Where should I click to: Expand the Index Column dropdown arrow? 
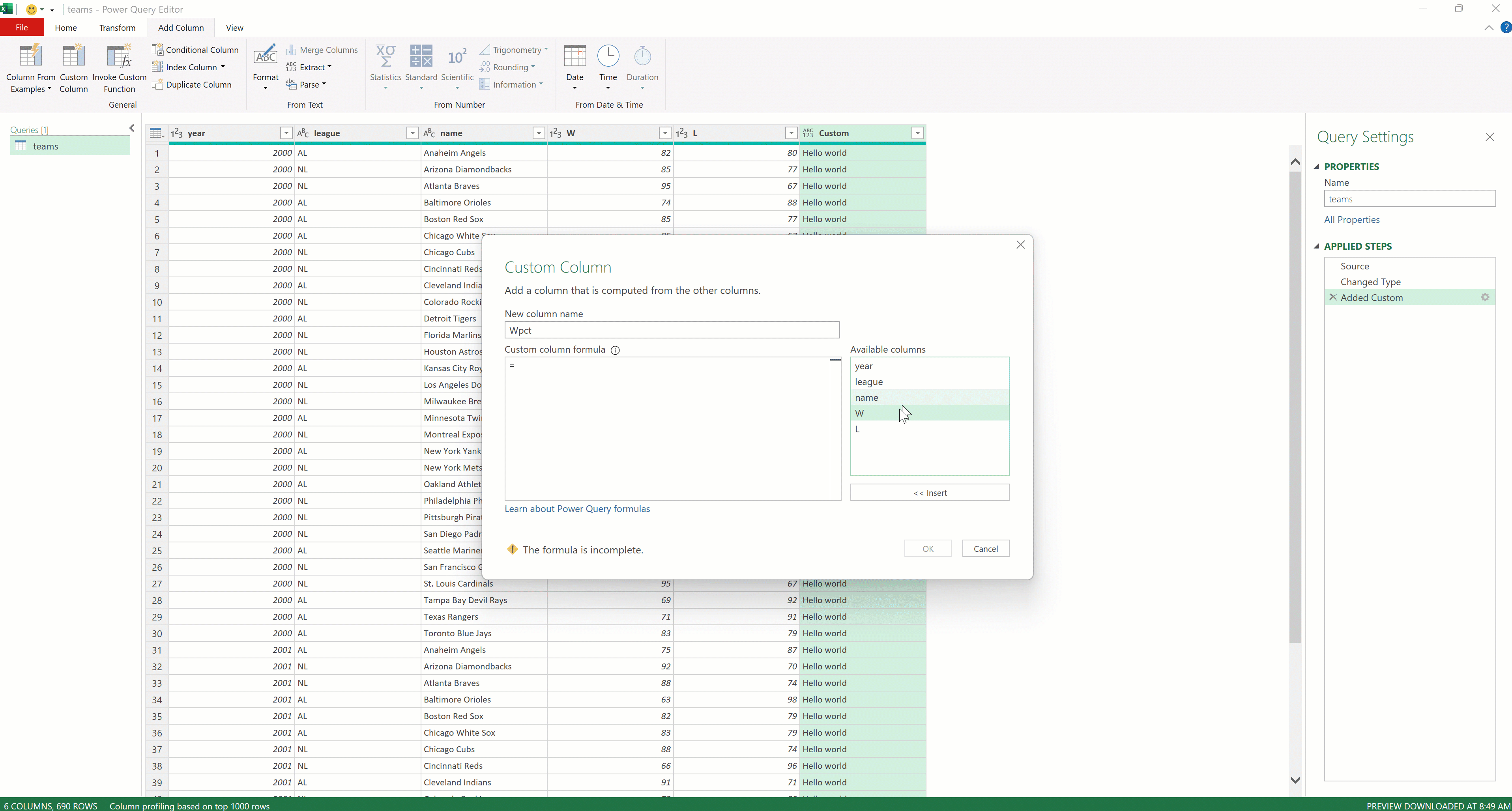223,67
